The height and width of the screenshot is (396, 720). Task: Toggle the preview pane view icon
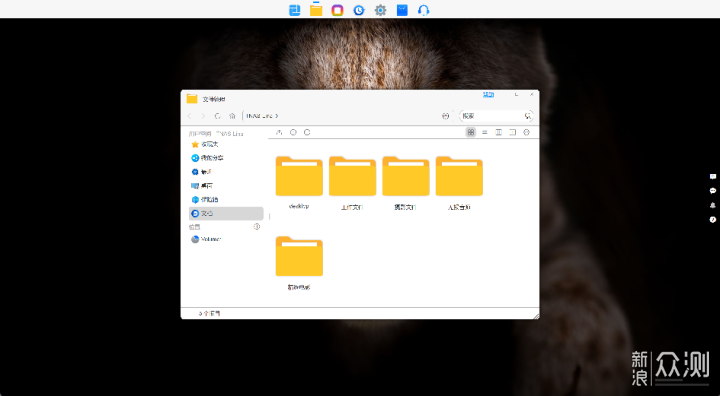click(512, 132)
